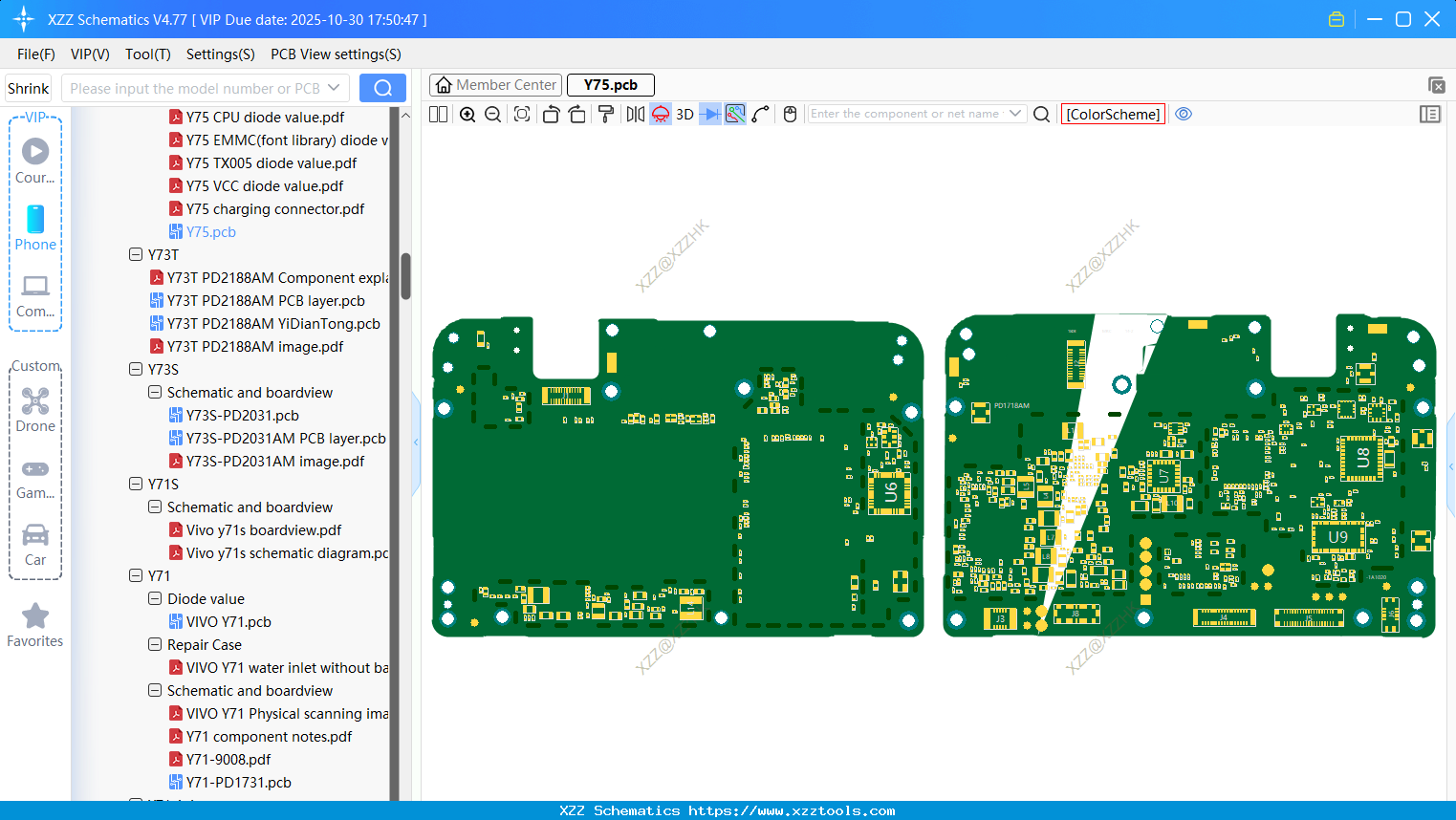Select the Car category
Image resolution: width=1456 pixels, height=820 pixels.
(x=35, y=544)
